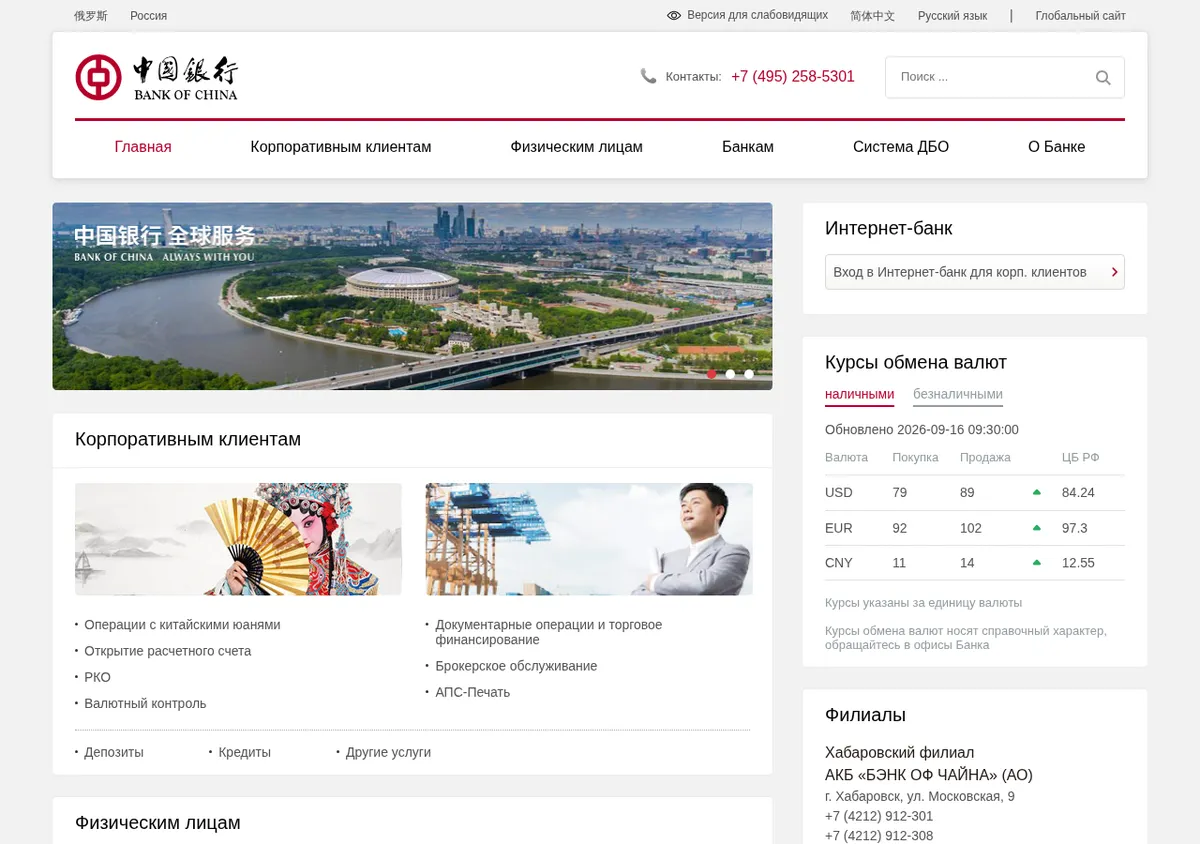Switch to the безналичными rates tab
This screenshot has width=1200, height=844.
[x=958, y=394]
